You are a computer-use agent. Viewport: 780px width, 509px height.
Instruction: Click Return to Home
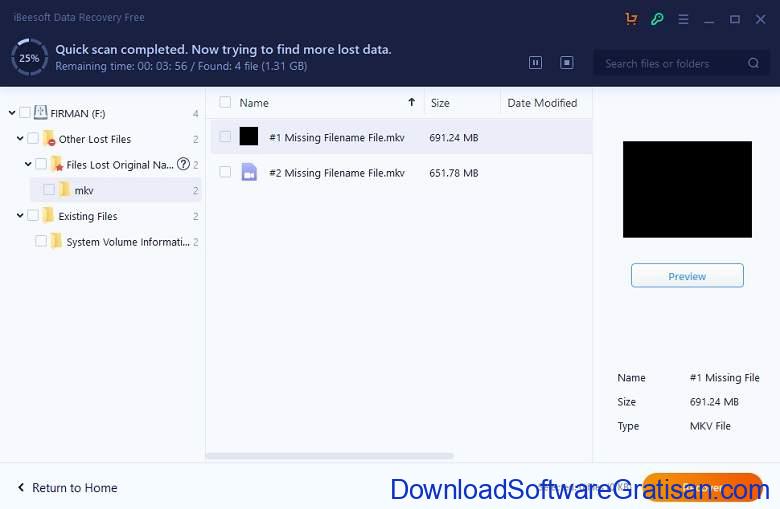tap(75, 488)
